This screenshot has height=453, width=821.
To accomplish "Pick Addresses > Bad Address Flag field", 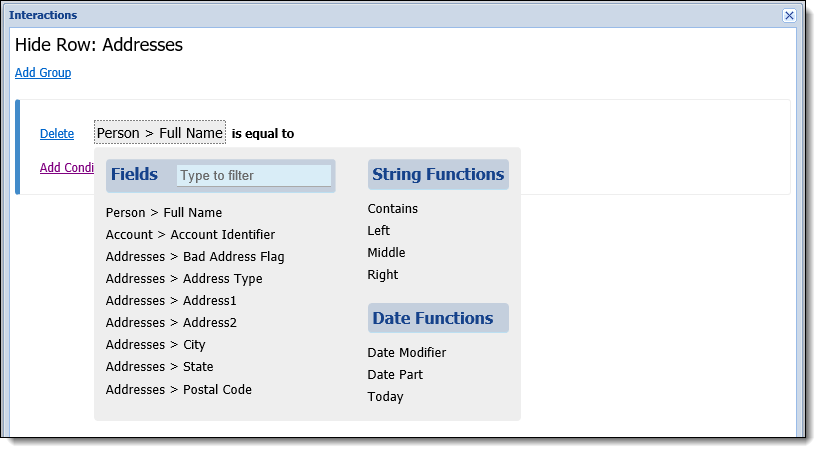I will pos(195,257).
